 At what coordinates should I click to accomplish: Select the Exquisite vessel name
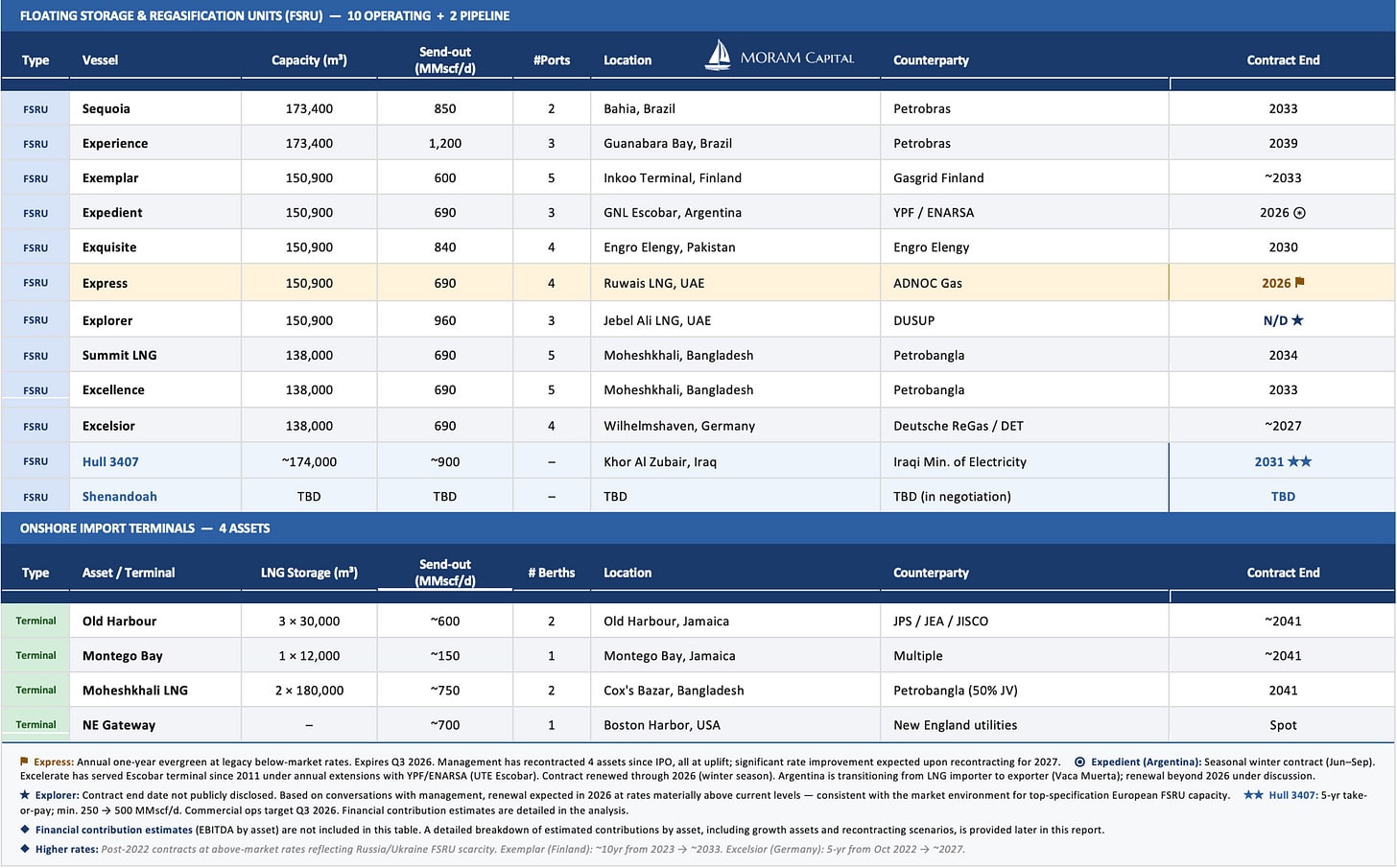click(109, 246)
